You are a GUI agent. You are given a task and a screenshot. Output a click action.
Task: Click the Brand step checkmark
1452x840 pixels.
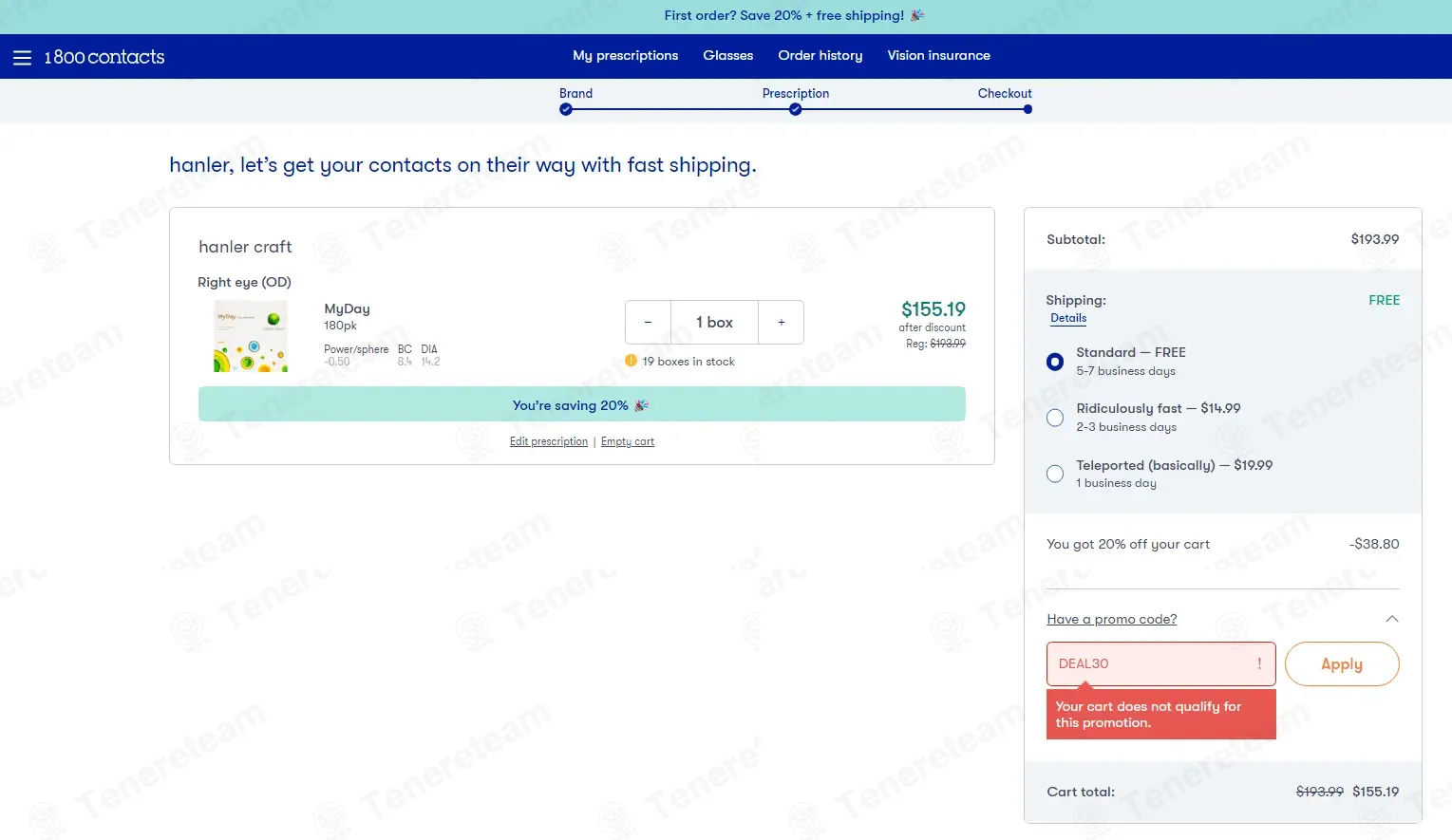click(566, 109)
